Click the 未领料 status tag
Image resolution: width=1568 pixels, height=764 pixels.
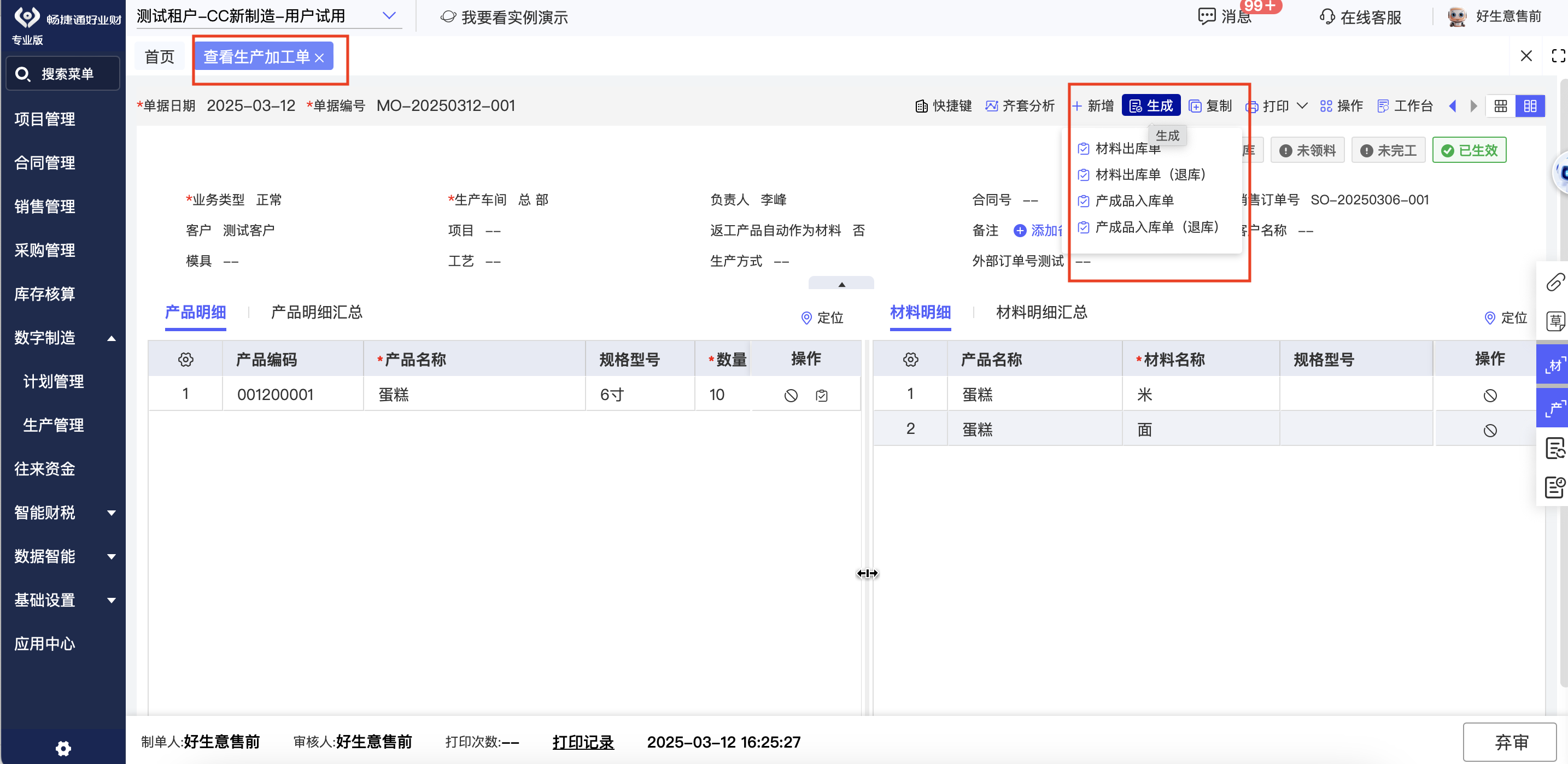[1307, 150]
